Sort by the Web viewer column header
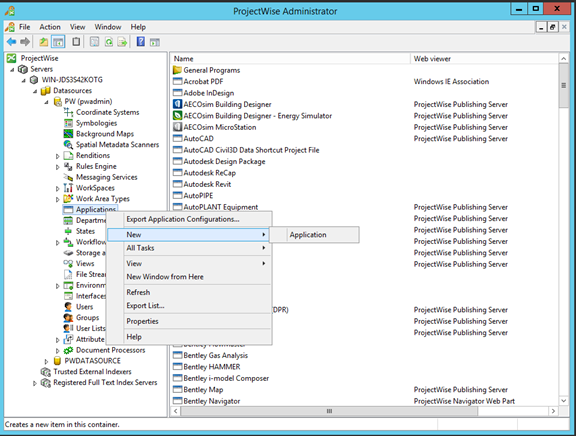 tap(484, 59)
